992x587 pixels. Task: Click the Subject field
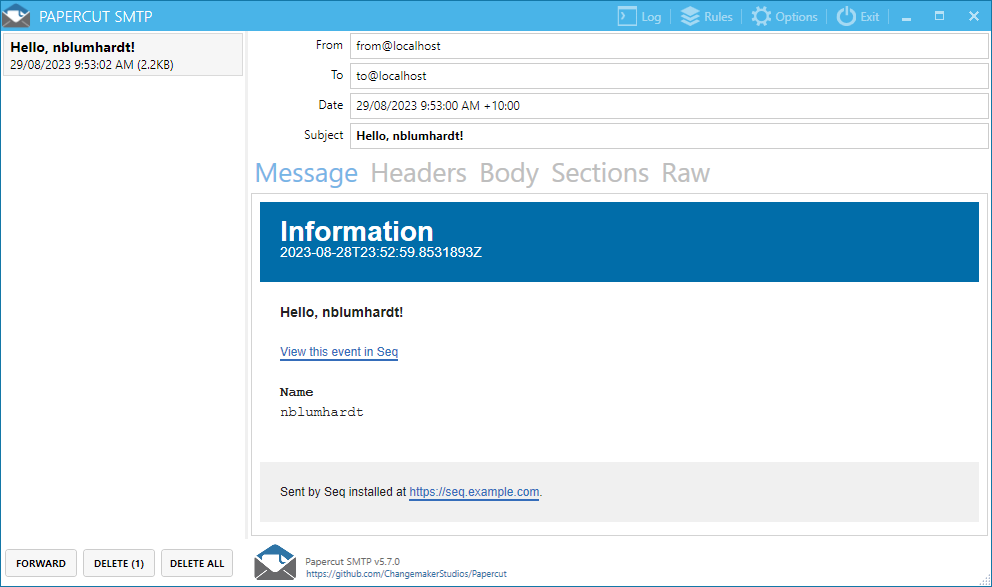click(x=669, y=136)
